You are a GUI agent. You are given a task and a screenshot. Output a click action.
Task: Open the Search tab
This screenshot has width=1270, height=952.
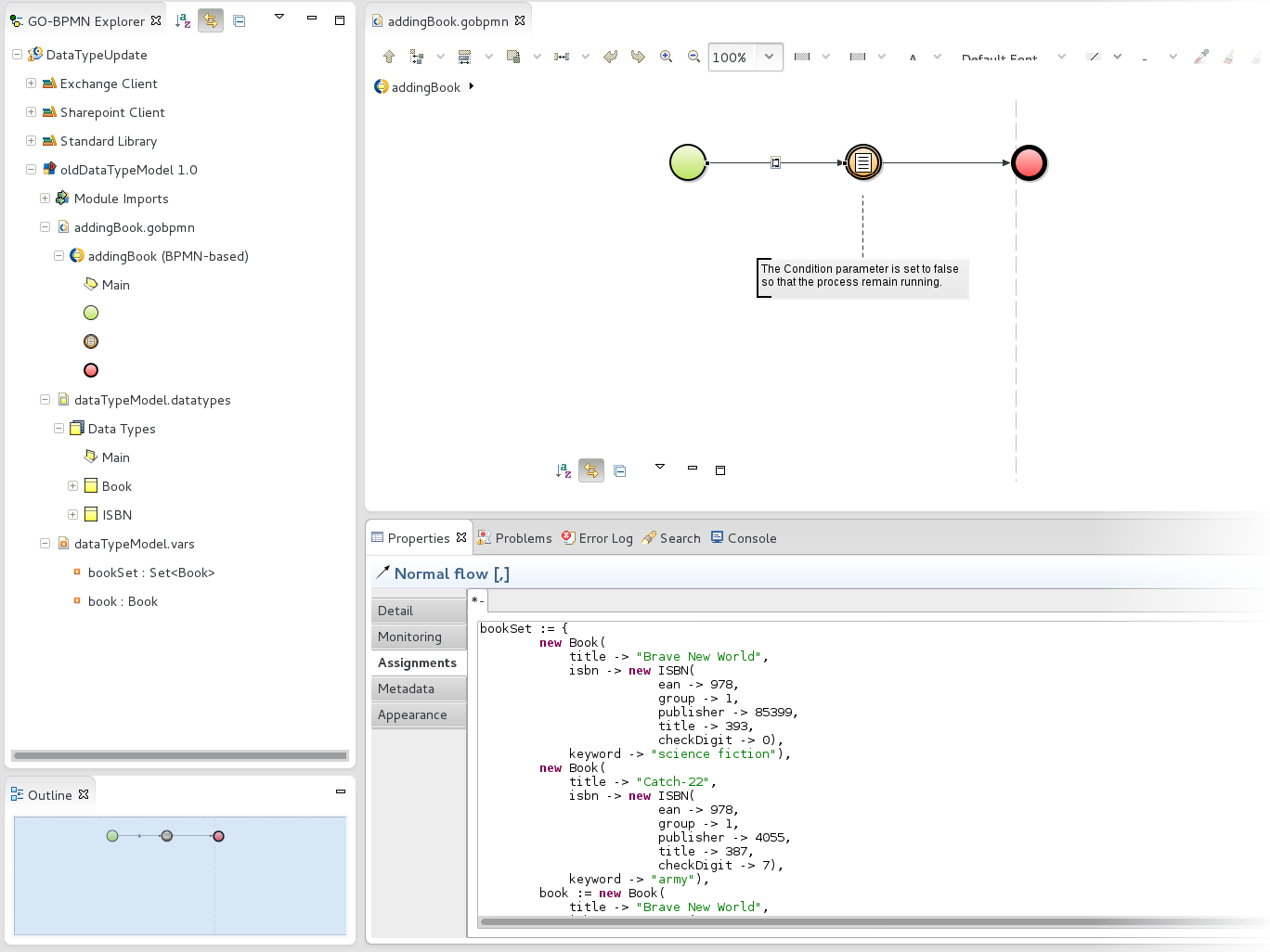(x=671, y=538)
